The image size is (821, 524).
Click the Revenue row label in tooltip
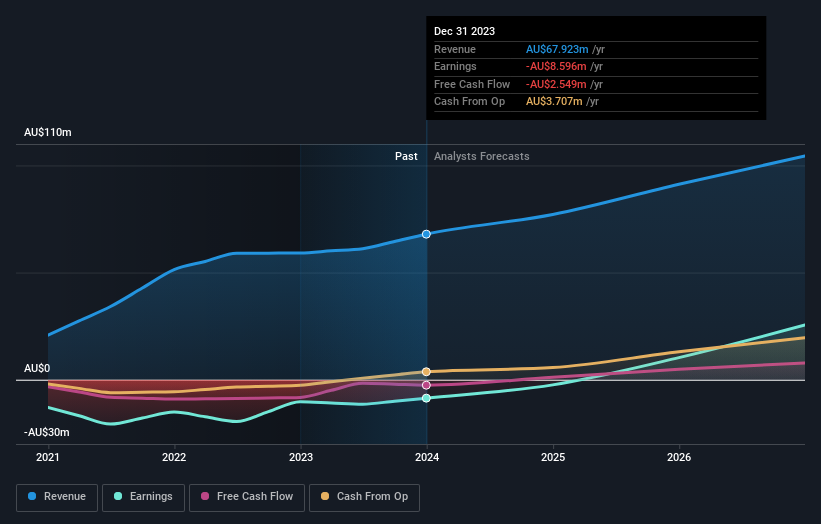point(455,49)
